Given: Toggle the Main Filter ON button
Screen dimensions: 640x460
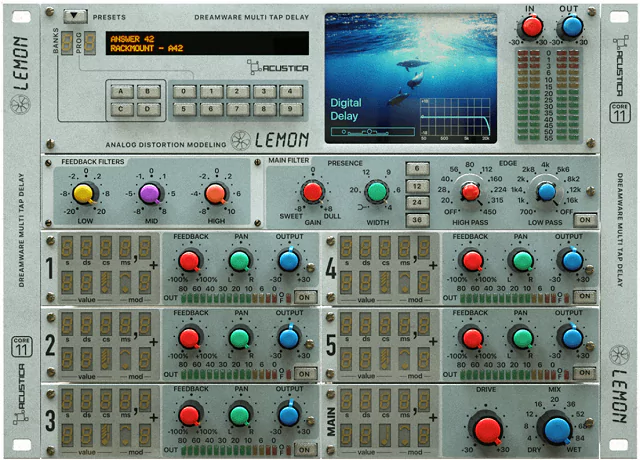Looking at the screenshot, I should pyautogui.click(x=585, y=220).
